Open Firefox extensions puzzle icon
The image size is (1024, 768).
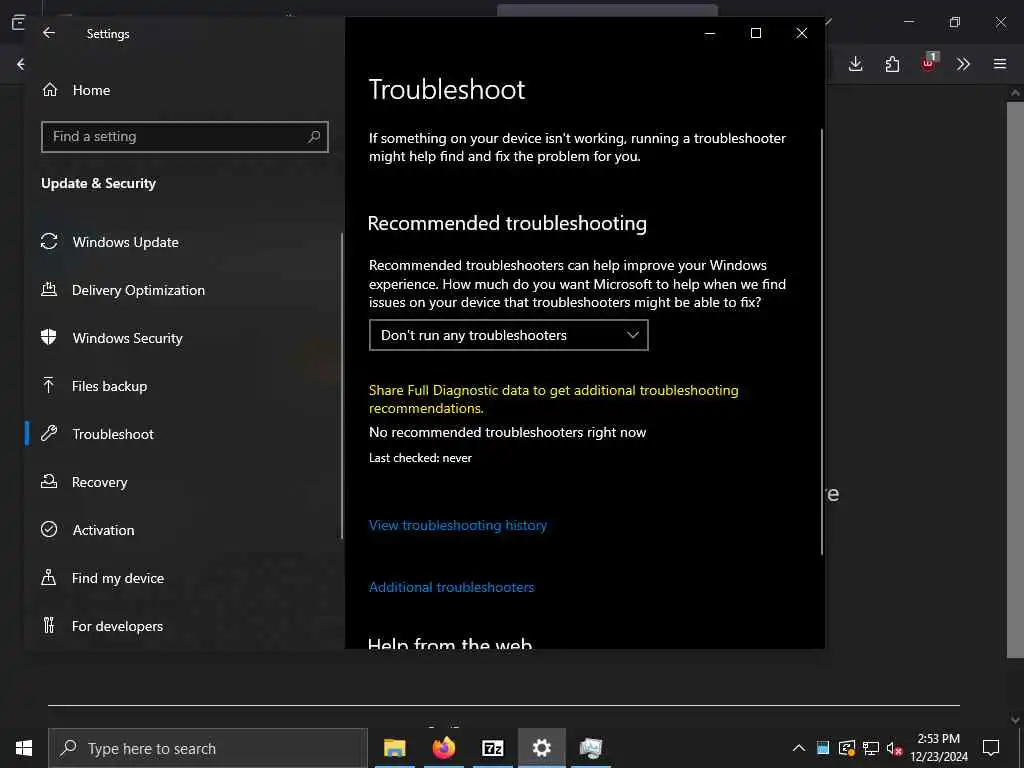click(892, 64)
